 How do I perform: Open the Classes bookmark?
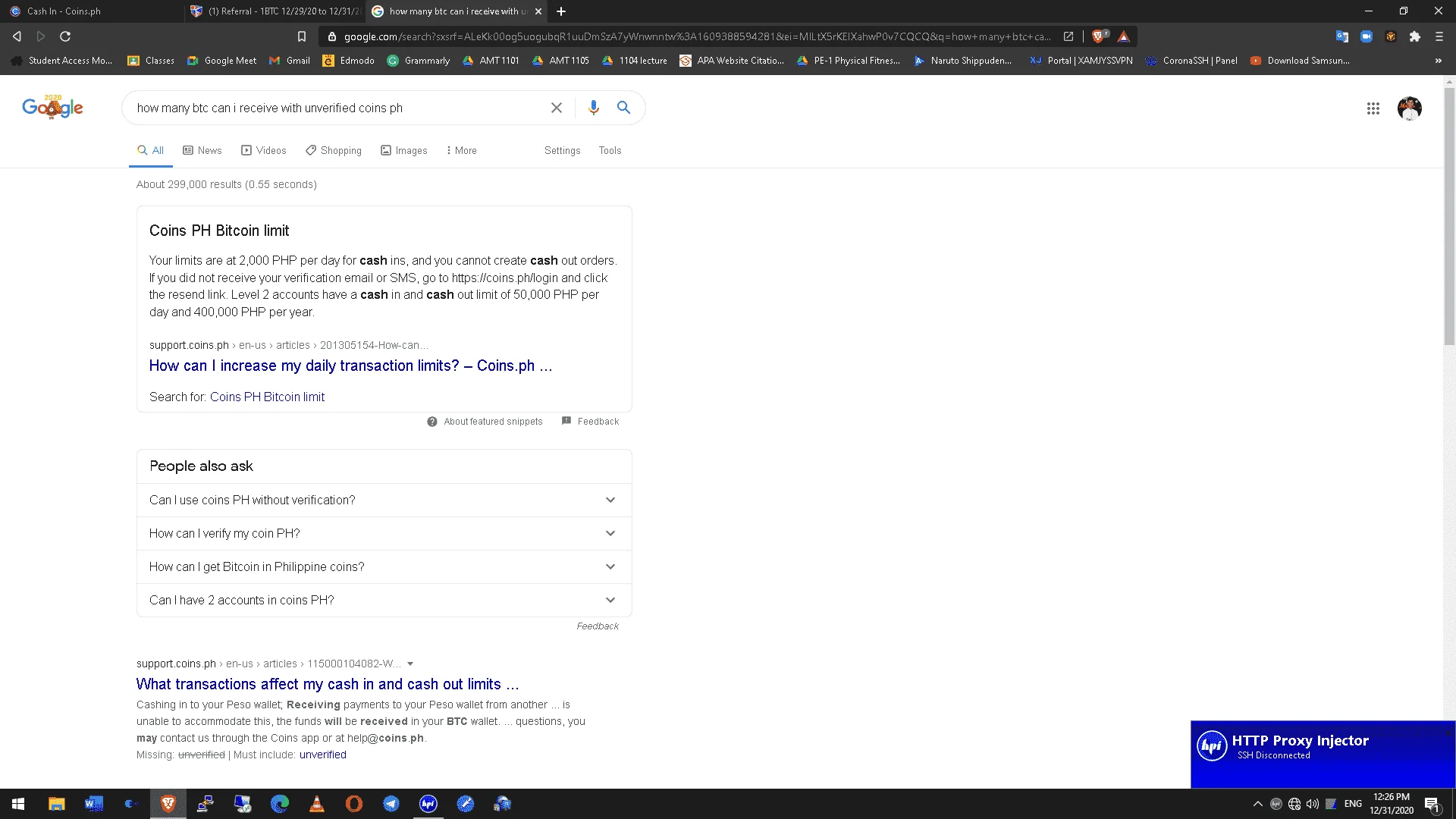coord(151,61)
